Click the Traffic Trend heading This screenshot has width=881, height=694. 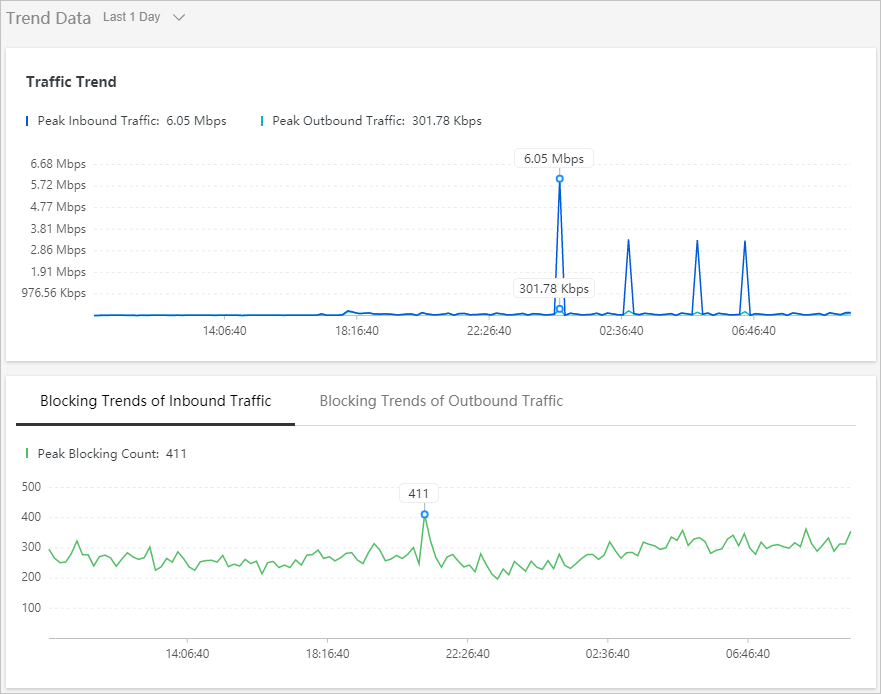(71, 82)
